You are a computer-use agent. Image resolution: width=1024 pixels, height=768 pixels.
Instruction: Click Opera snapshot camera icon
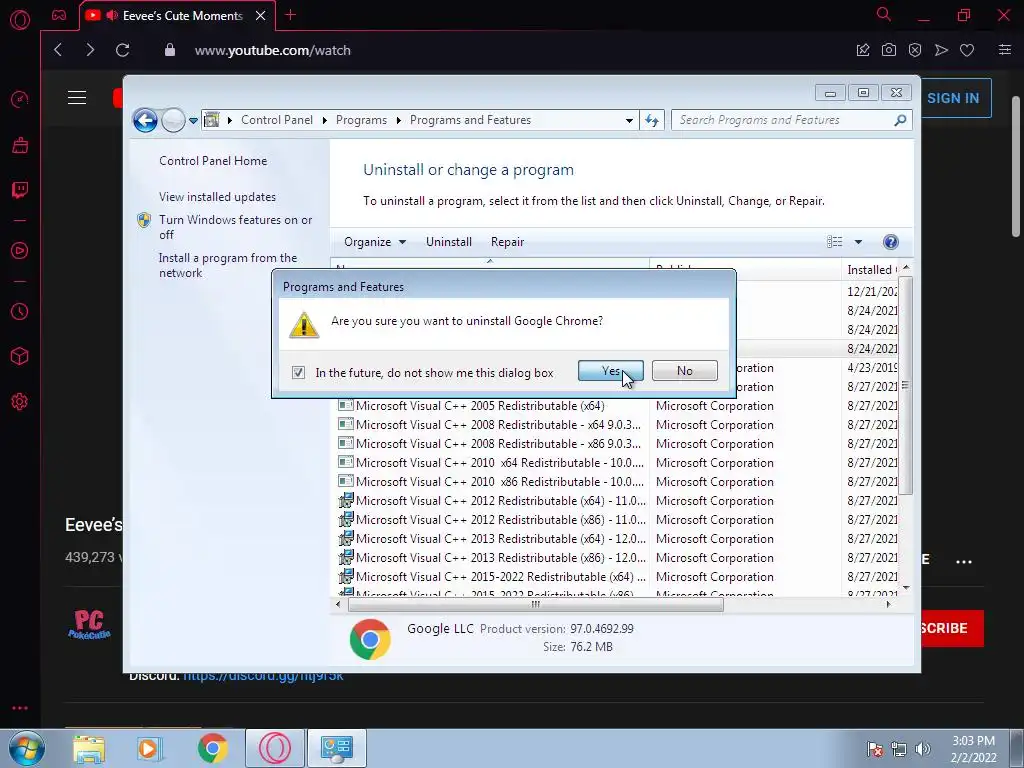click(x=889, y=50)
